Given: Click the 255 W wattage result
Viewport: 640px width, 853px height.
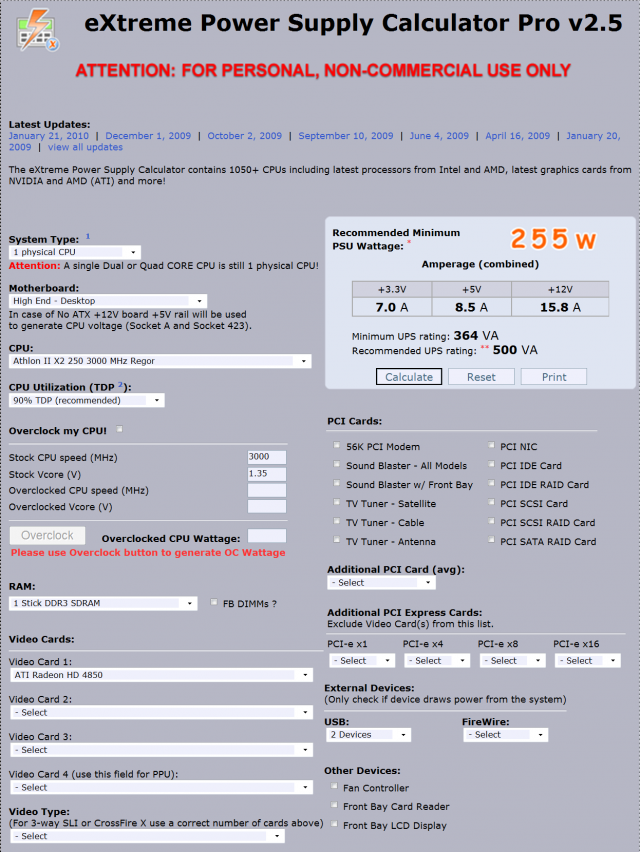Looking at the screenshot, I should [553, 240].
